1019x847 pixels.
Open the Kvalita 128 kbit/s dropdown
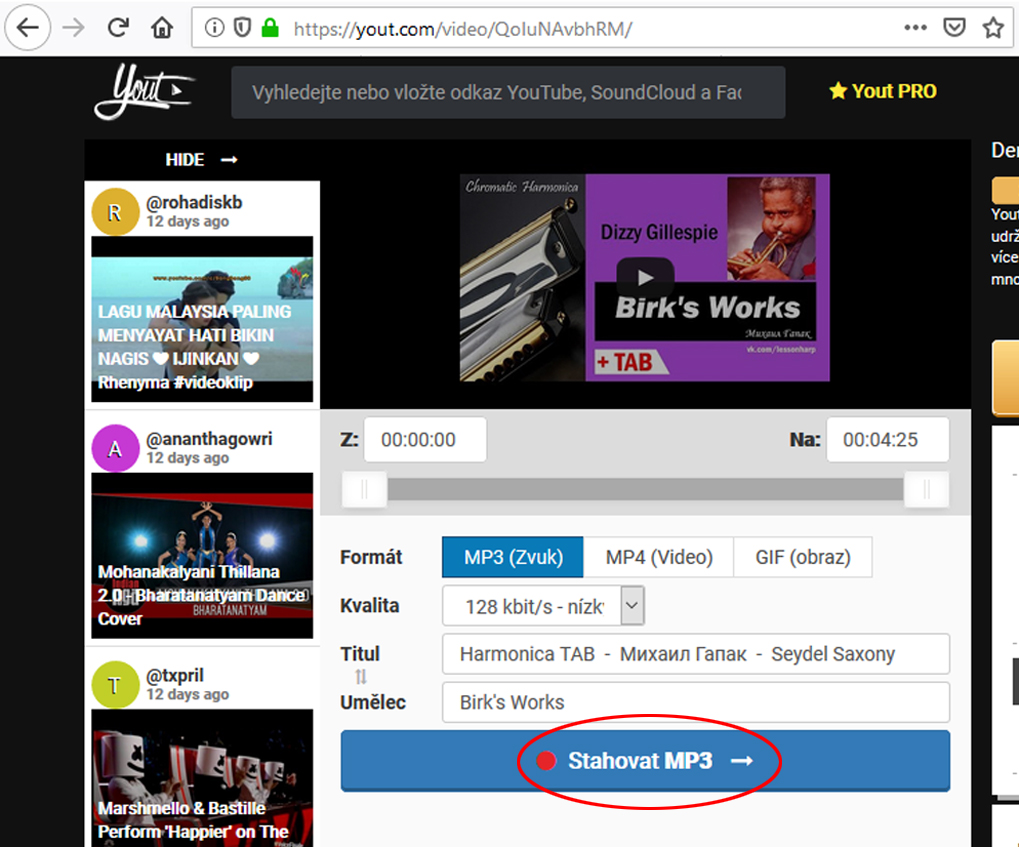click(543, 606)
